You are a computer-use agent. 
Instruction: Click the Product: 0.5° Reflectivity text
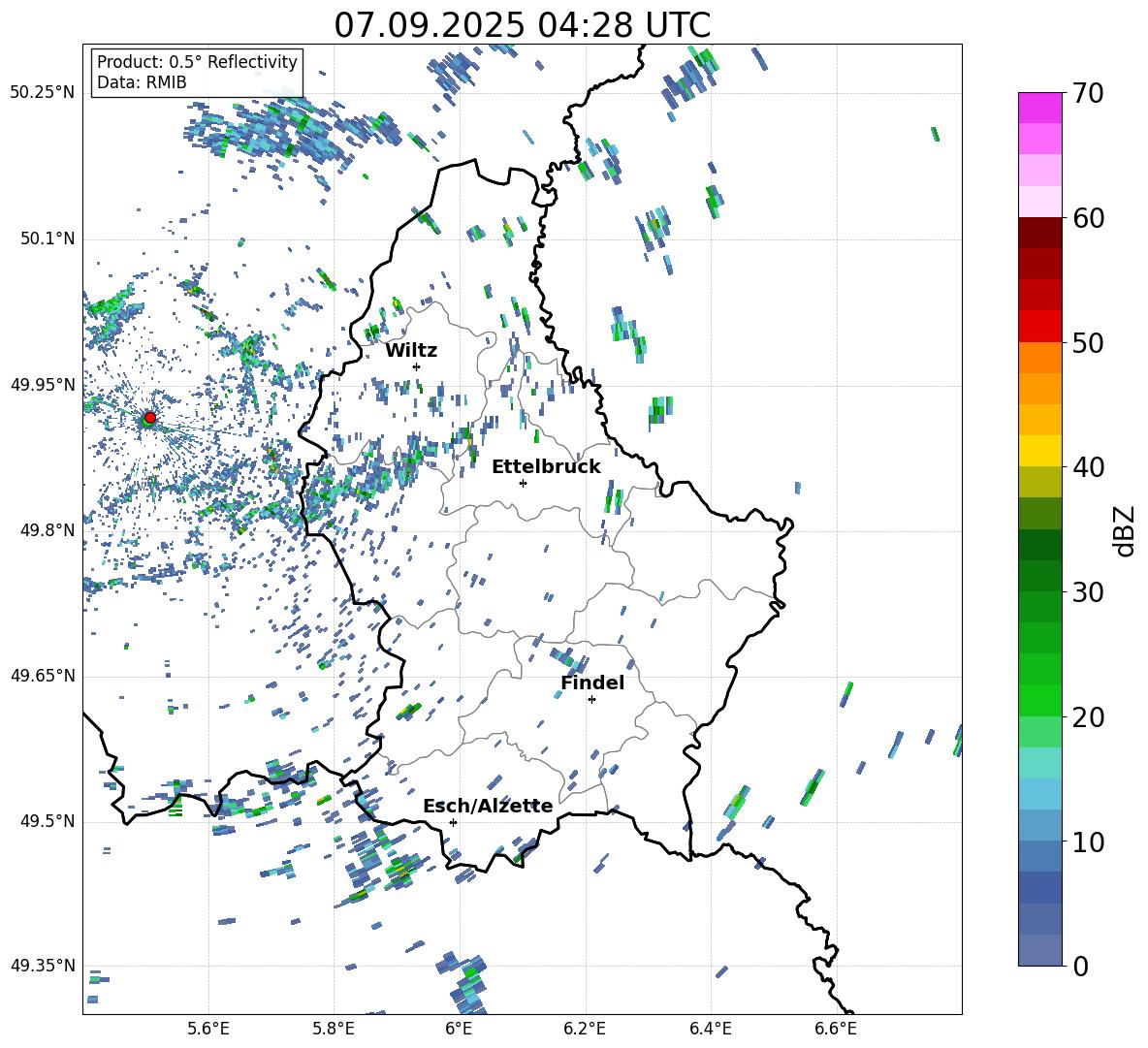coord(197,61)
